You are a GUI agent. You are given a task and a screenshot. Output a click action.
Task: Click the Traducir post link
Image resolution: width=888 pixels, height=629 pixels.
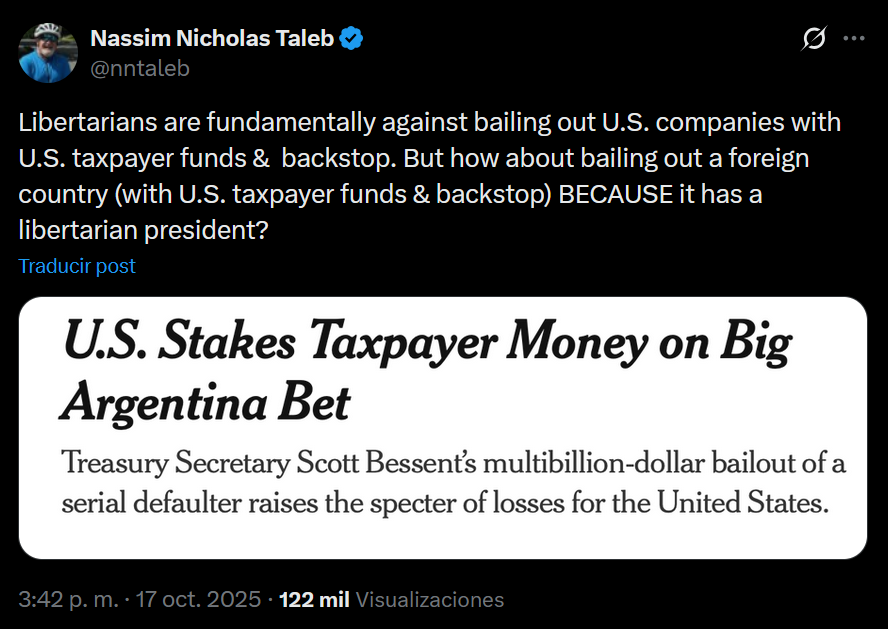click(x=77, y=266)
